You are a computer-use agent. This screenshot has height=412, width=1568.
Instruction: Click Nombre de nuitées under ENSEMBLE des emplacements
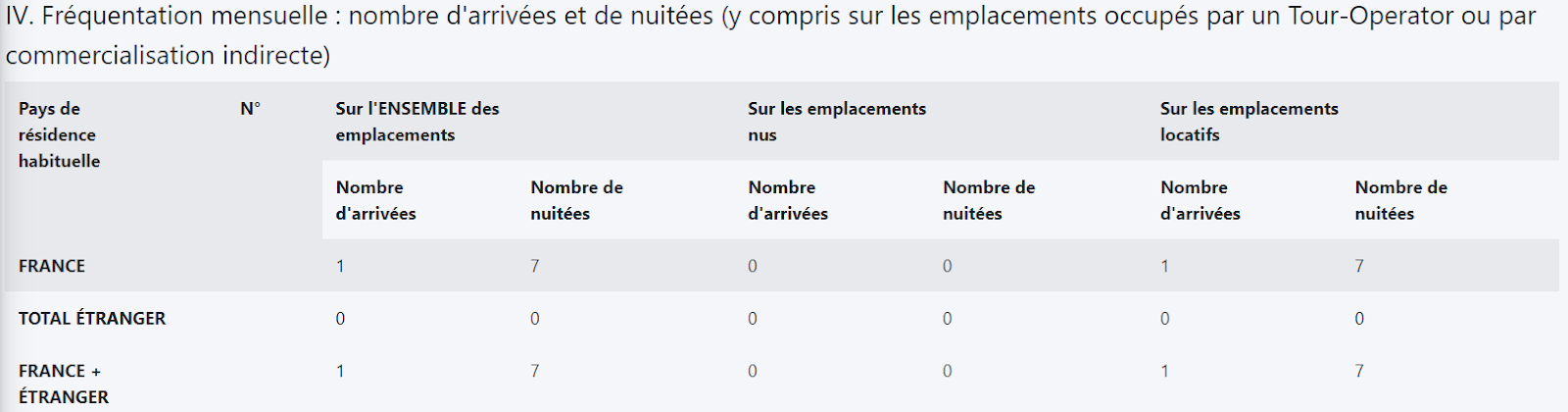point(576,200)
